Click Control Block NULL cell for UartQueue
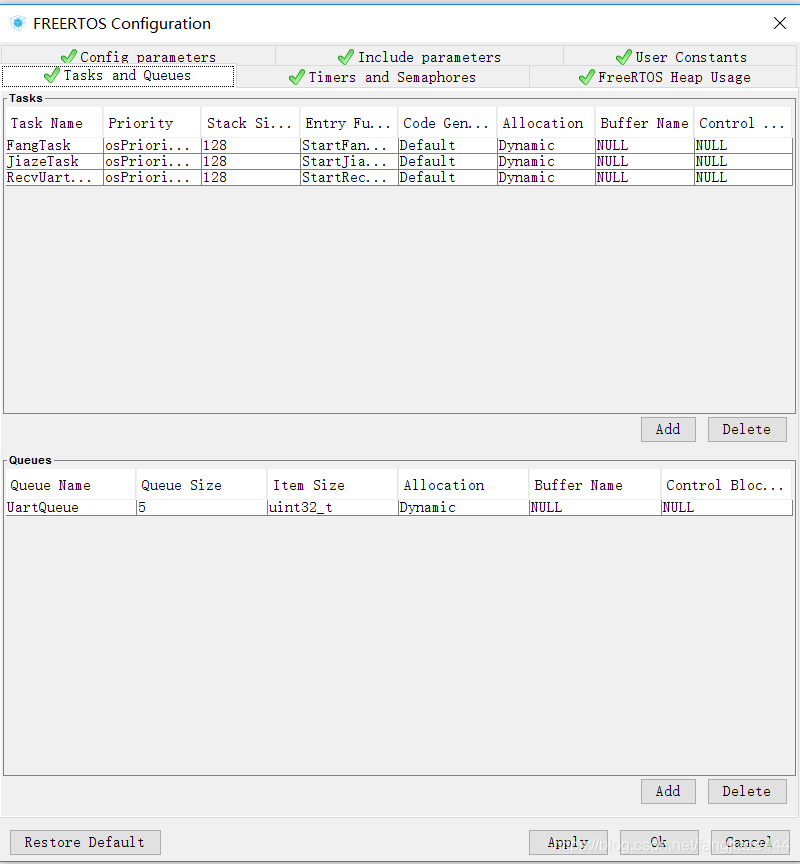The height and width of the screenshot is (864, 800). pyautogui.click(x=727, y=507)
